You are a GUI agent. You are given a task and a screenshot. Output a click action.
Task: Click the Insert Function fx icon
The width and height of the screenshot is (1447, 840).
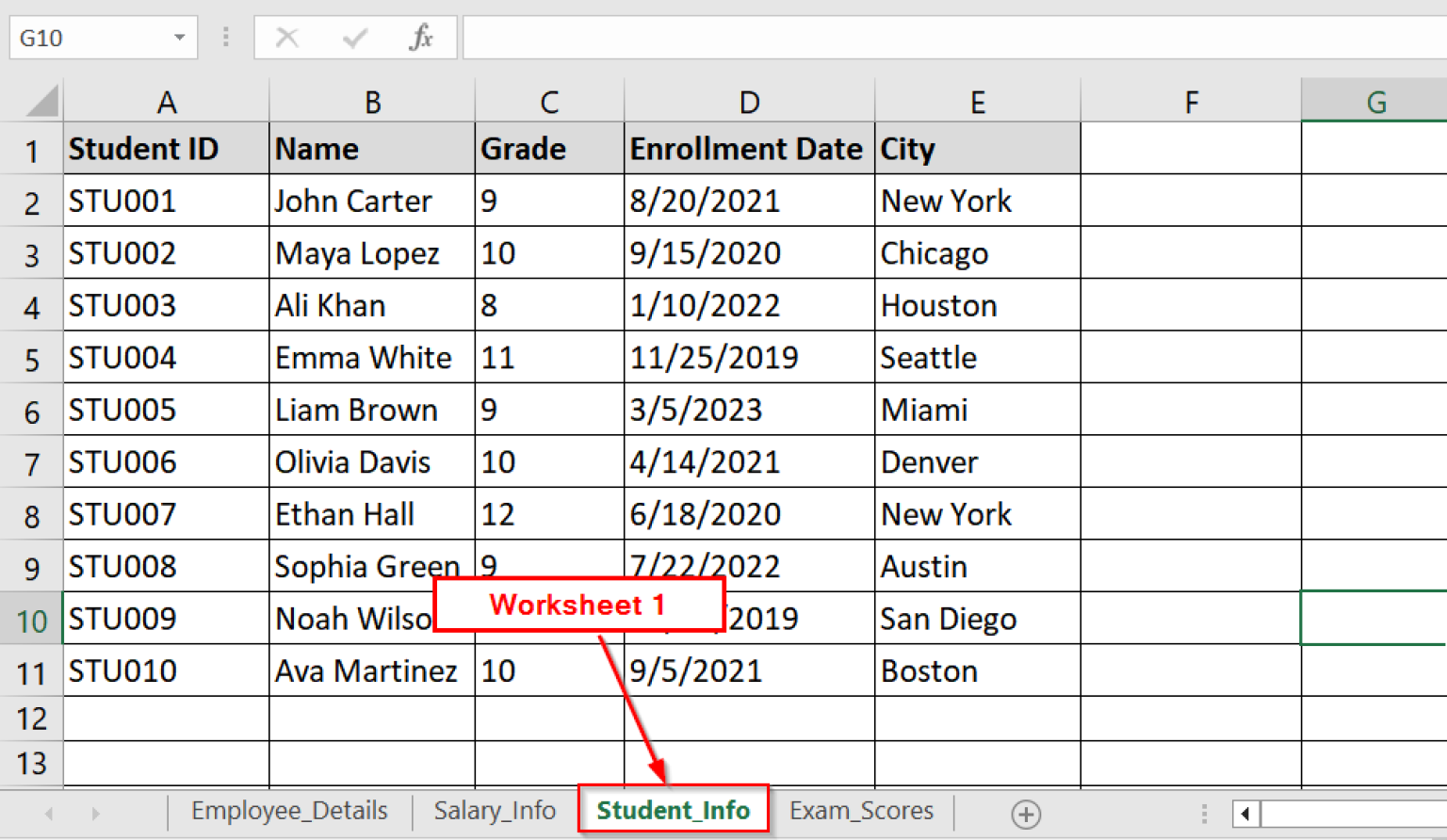pos(421,38)
